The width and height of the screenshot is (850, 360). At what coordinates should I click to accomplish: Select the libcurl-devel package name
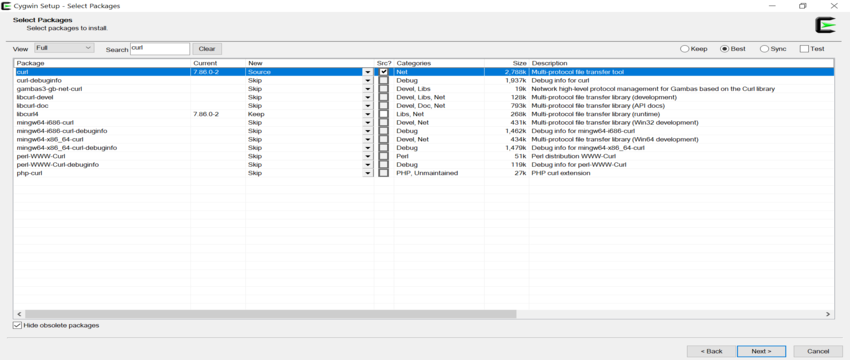(x=35, y=97)
